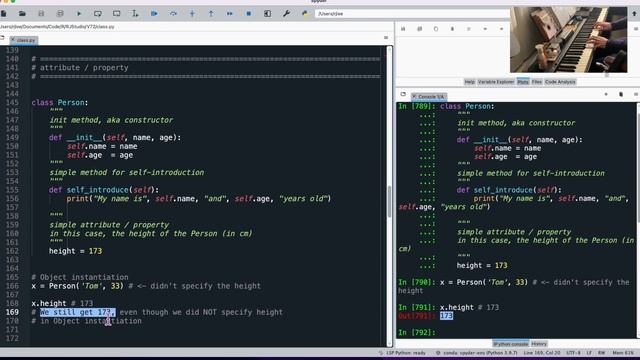Image resolution: width=640 pixels, height=360 pixels.
Task: Open the Code Analysis tab
Action: pos(560,82)
